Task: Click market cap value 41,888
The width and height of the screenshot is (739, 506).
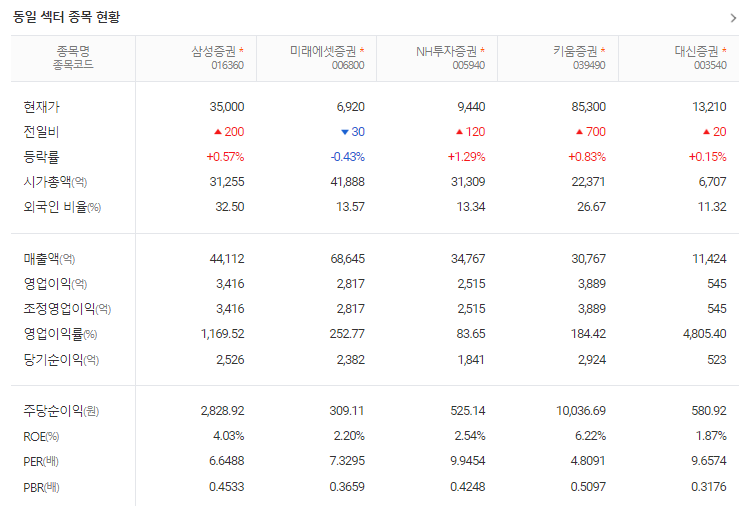Action: (348, 182)
